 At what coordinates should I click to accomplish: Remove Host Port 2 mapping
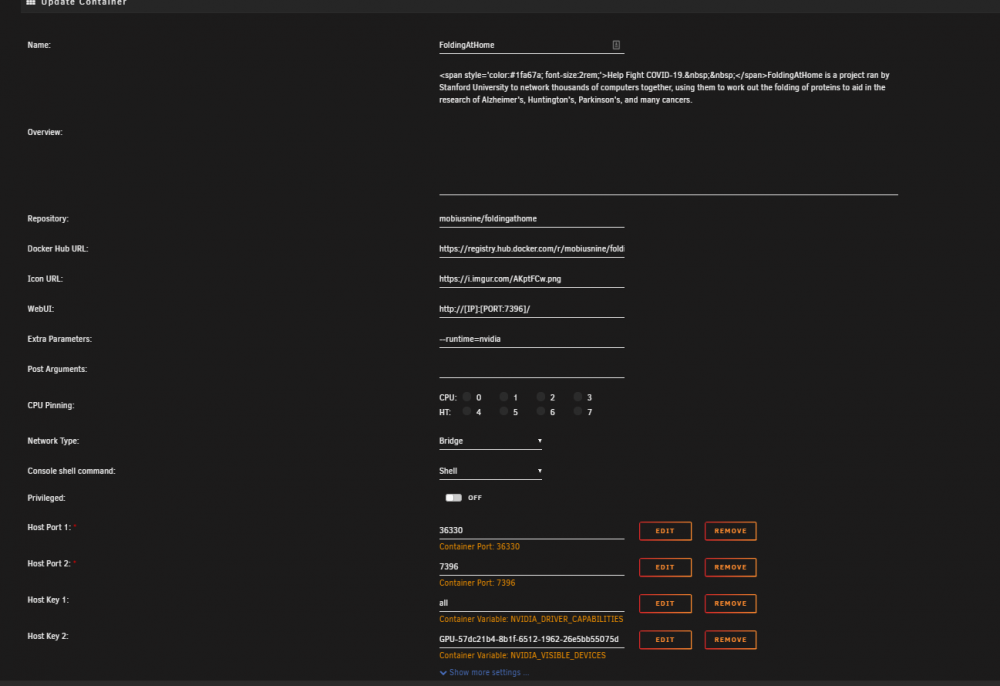[730, 567]
